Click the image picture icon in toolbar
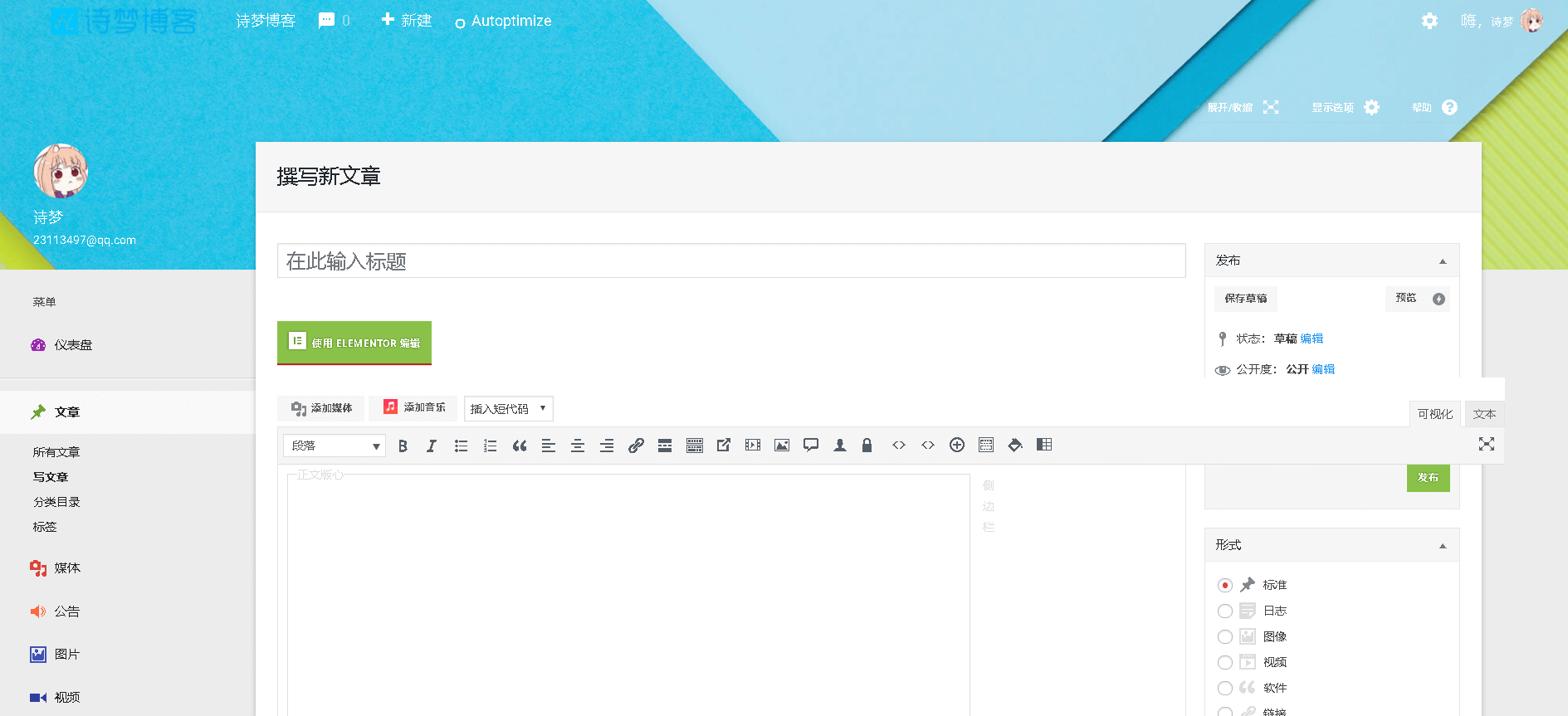This screenshot has height=716, width=1568. coord(782,446)
